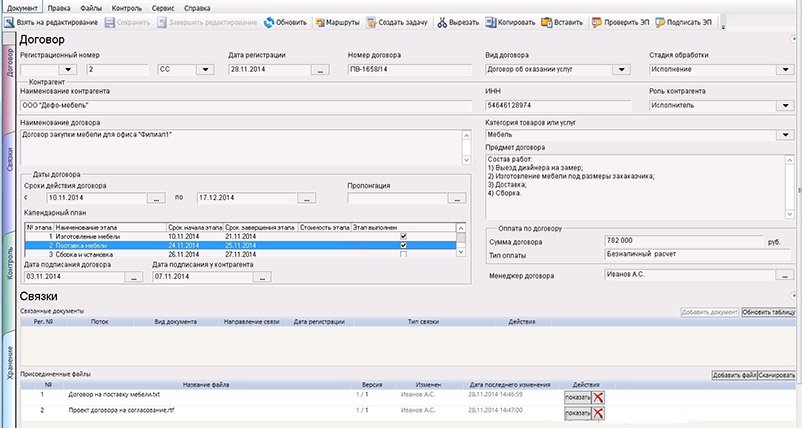
Task: Open the Справка menu
Action: pyautogui.click(x=197, y=8)
